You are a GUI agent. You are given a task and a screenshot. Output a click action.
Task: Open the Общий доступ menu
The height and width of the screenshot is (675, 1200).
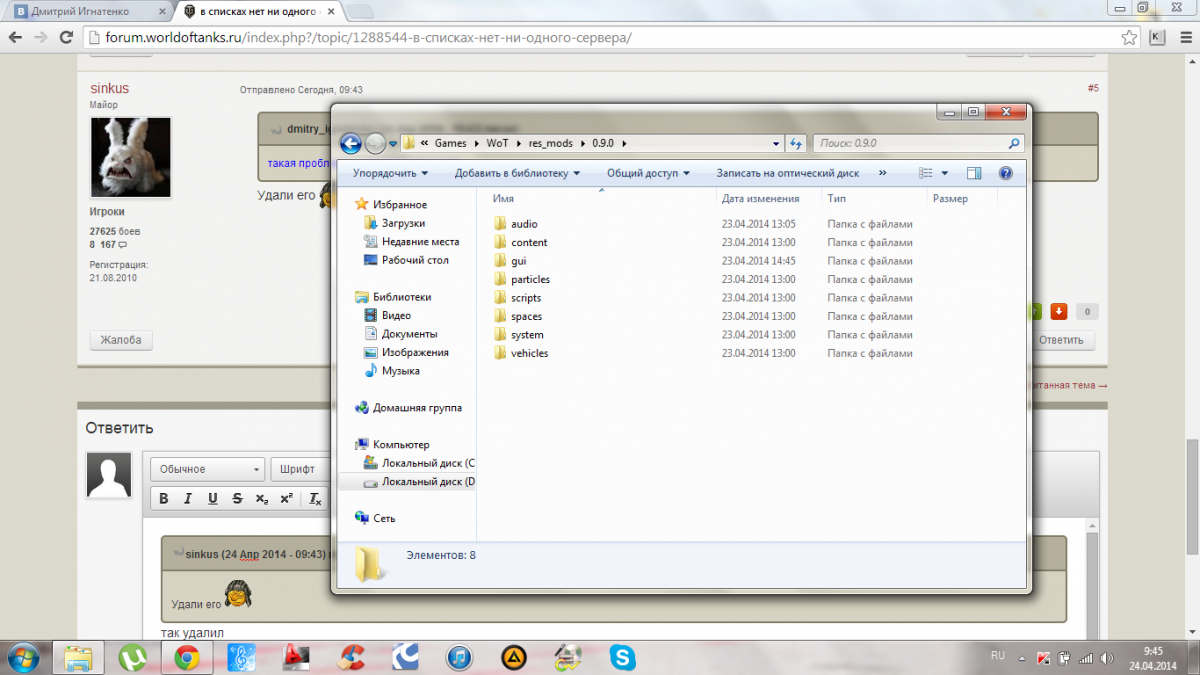[648, 173]
